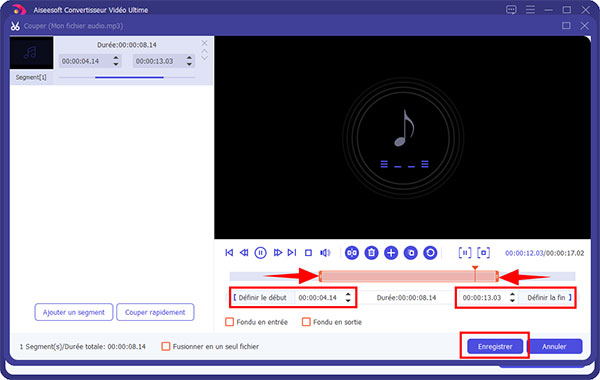Click the bracketed stop icon
Viewport: 600px width, 380px height.
pos(483,253)
